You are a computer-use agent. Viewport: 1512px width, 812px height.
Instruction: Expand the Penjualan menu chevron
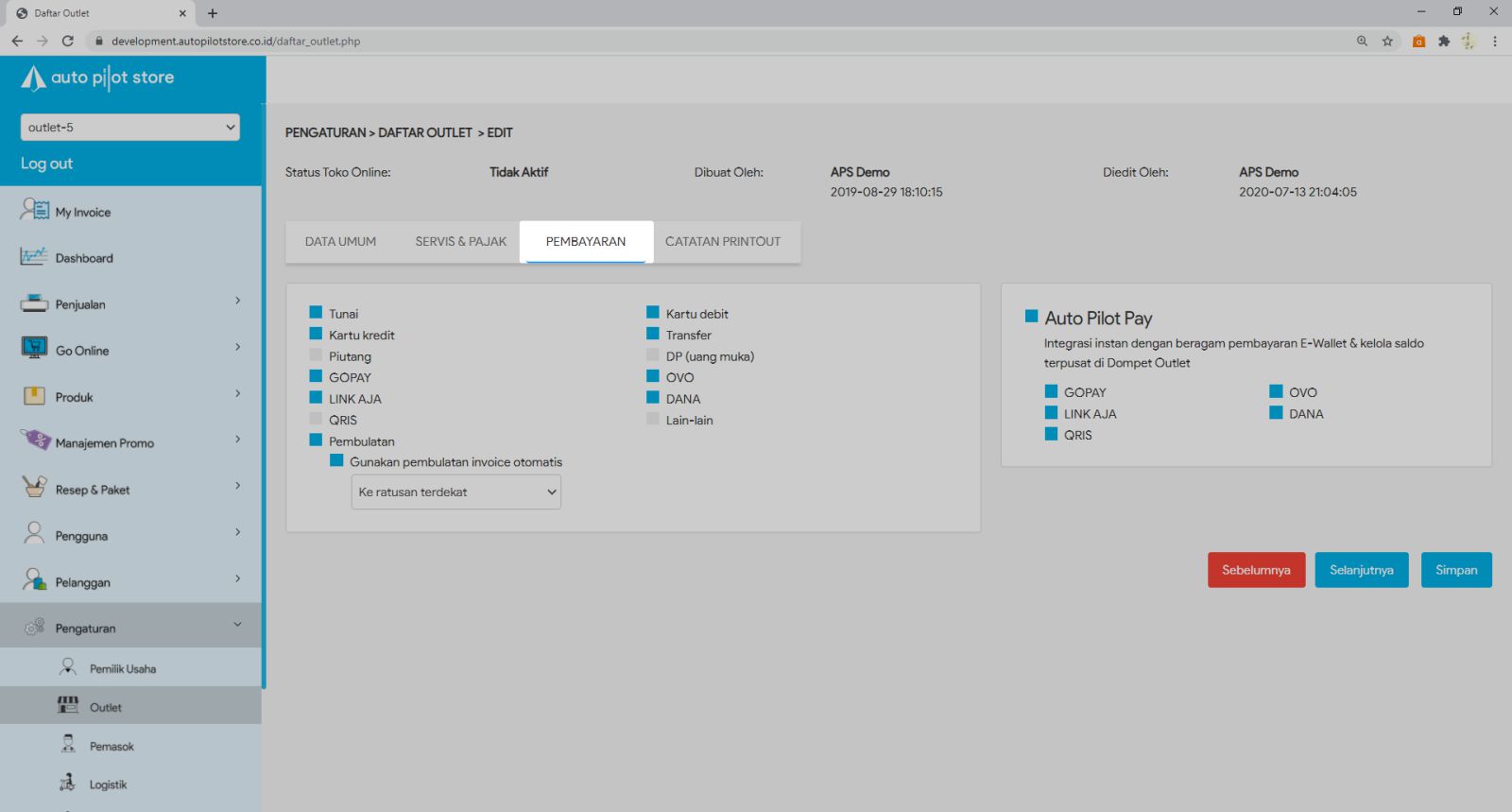[x=237, y=301]
